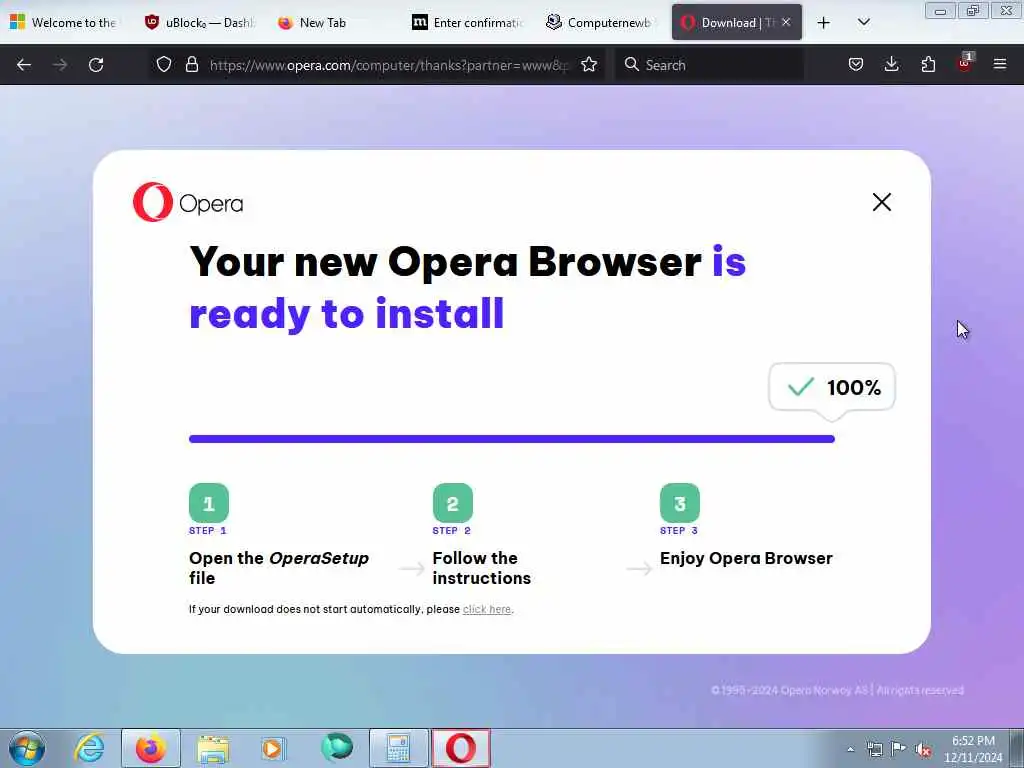
Task: Open Windows Media Player from taskbar
Action: (273, 748)
